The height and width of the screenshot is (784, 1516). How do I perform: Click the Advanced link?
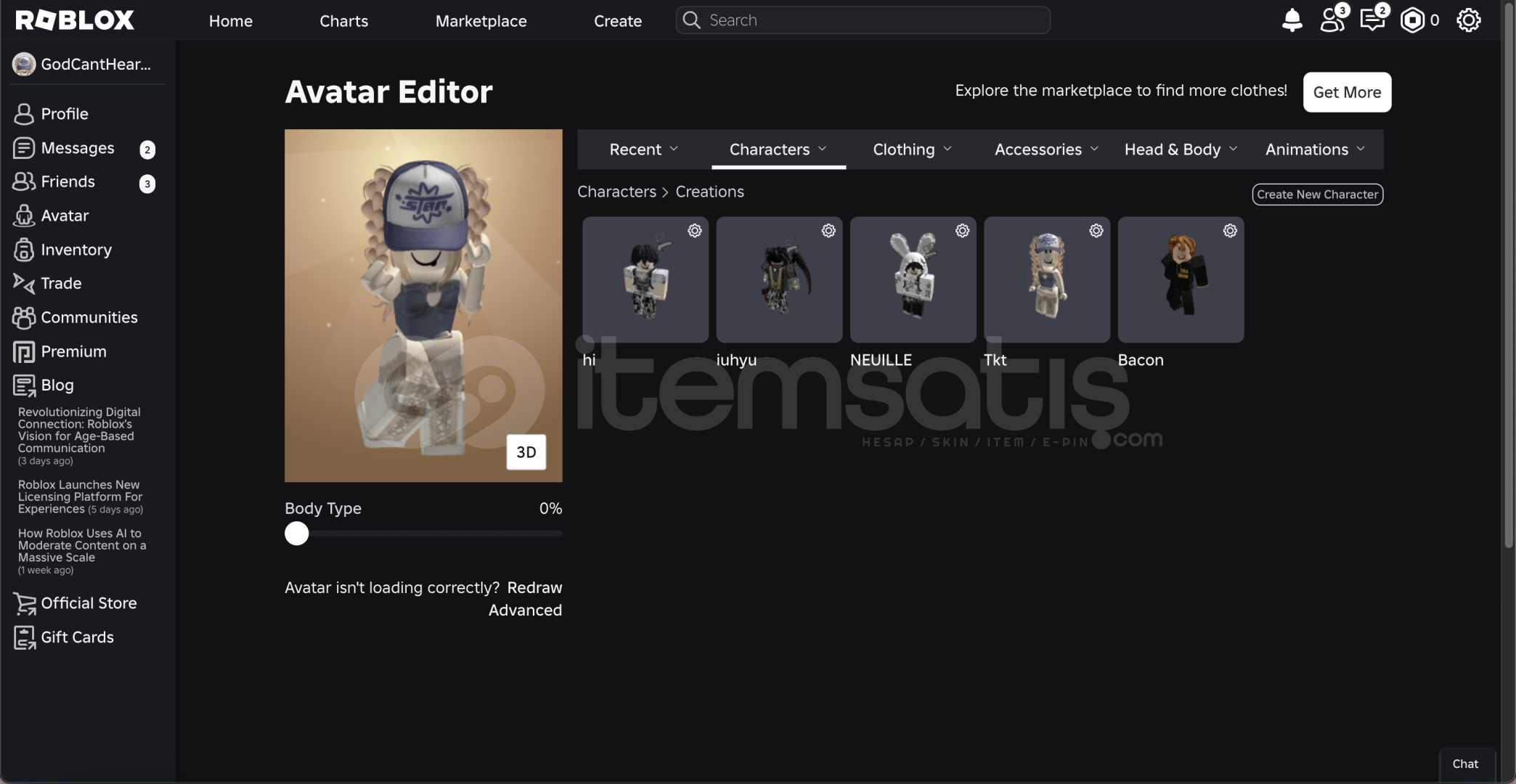(525, 611)
